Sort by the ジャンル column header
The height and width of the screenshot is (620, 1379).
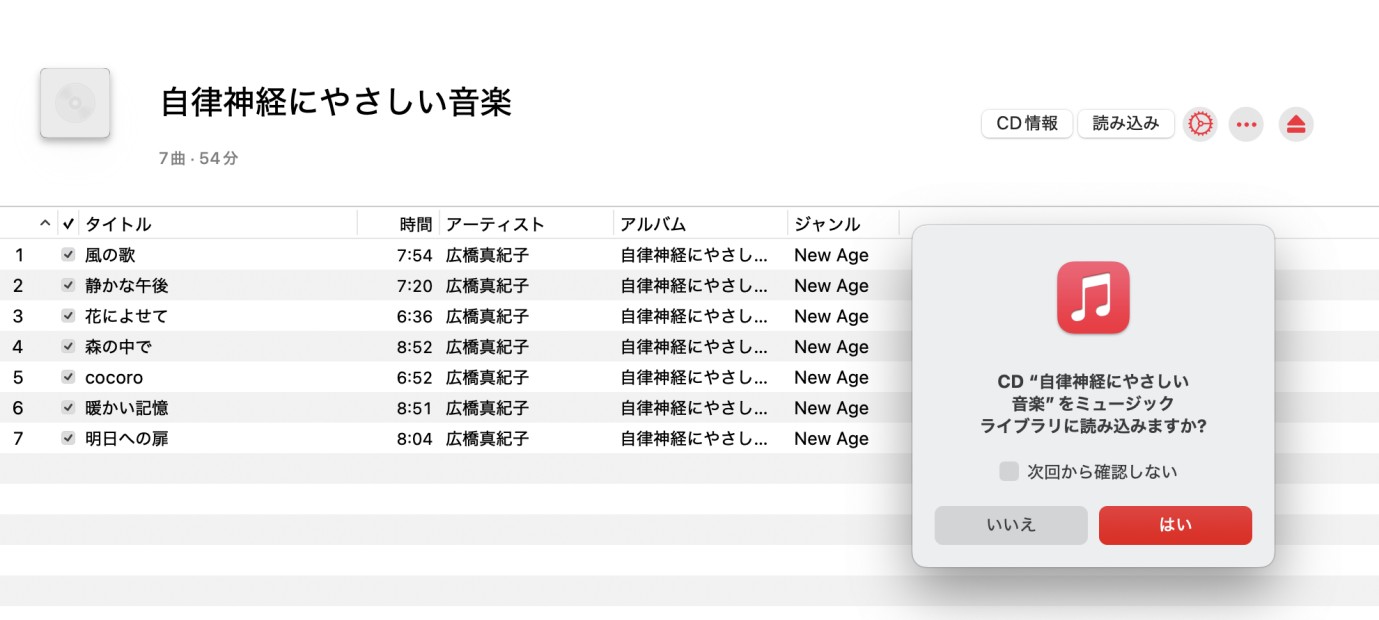[x=827, y=224]
